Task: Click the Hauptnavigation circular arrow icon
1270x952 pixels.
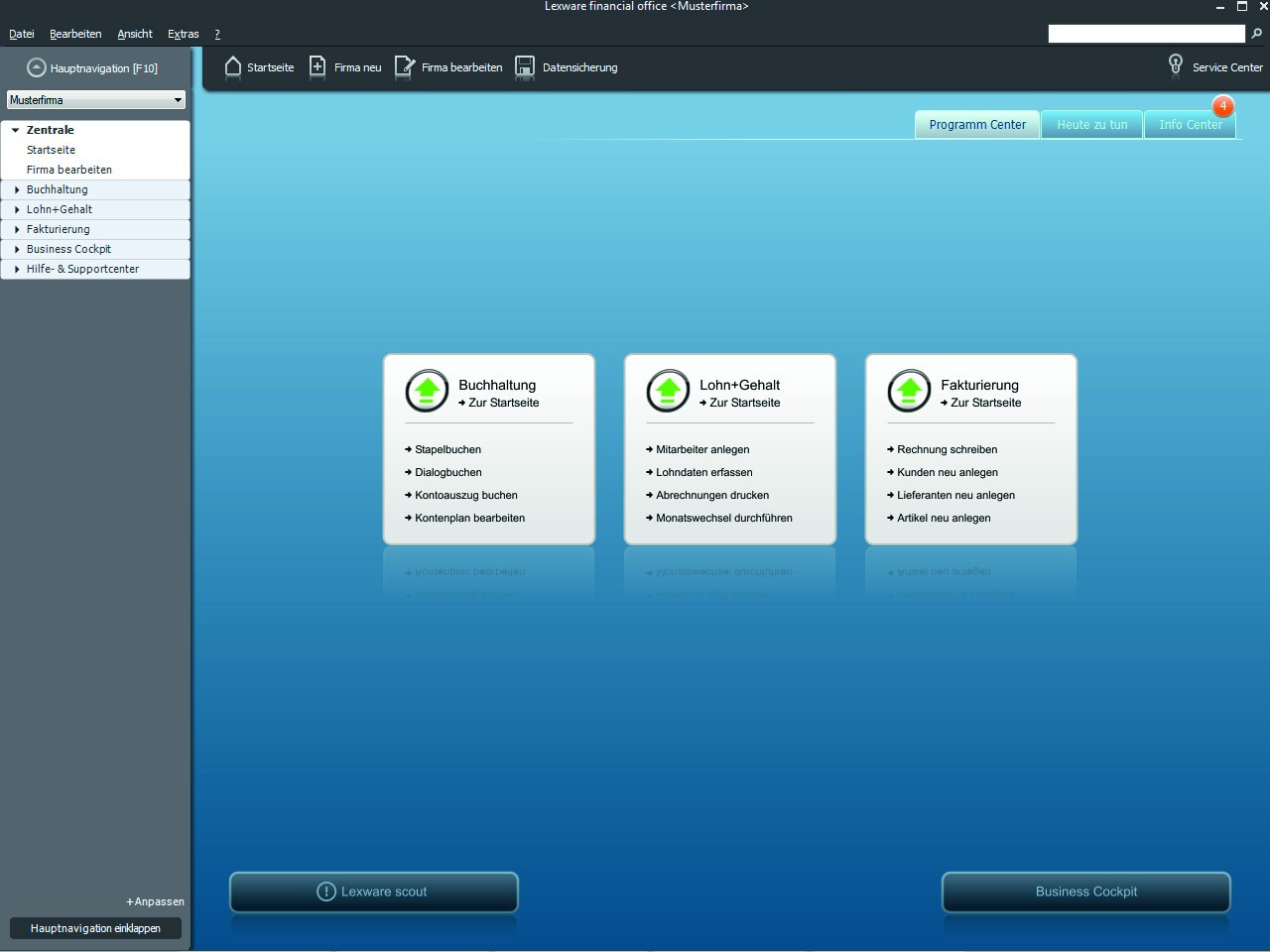Action: [37, 67]
